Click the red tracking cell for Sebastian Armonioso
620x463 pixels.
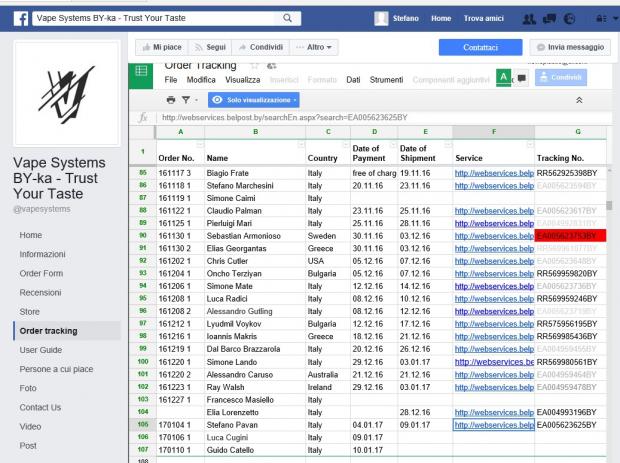[570, 236]
